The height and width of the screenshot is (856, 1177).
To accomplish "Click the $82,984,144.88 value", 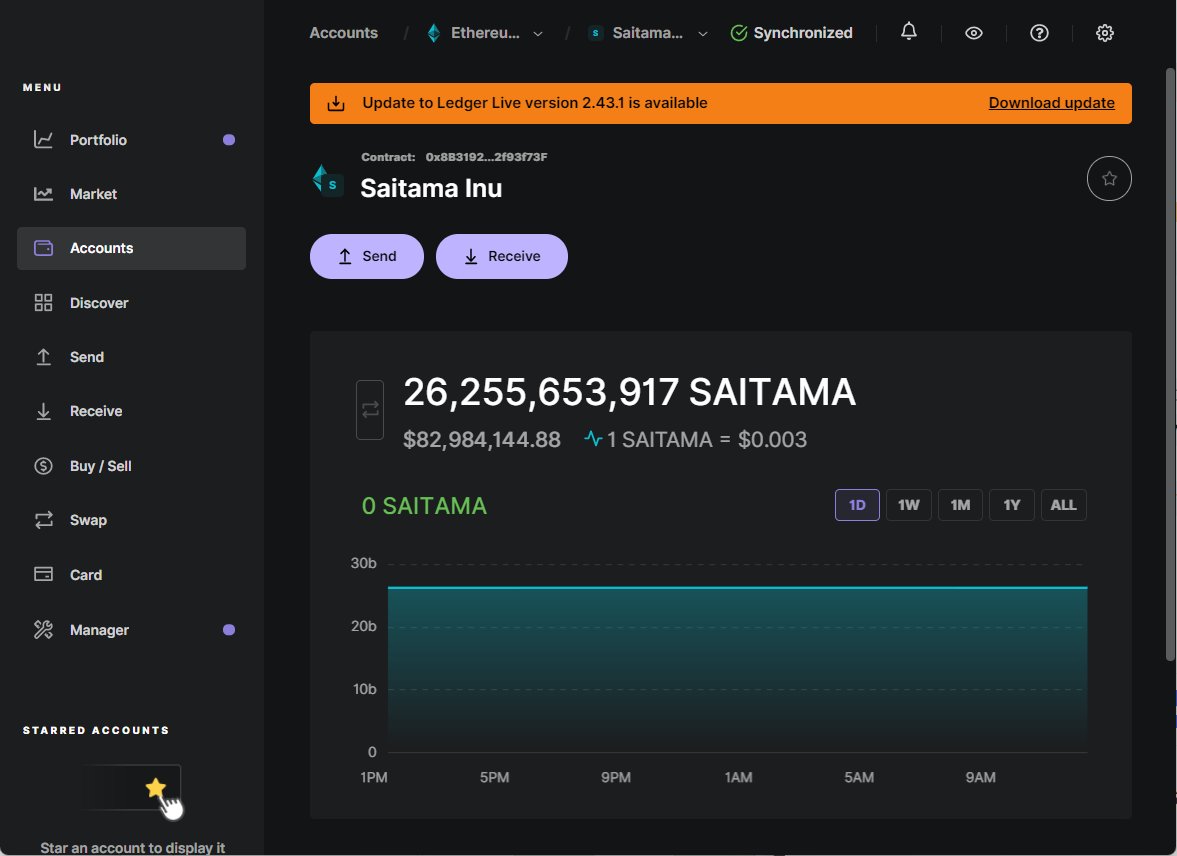I will coord(482,439).
